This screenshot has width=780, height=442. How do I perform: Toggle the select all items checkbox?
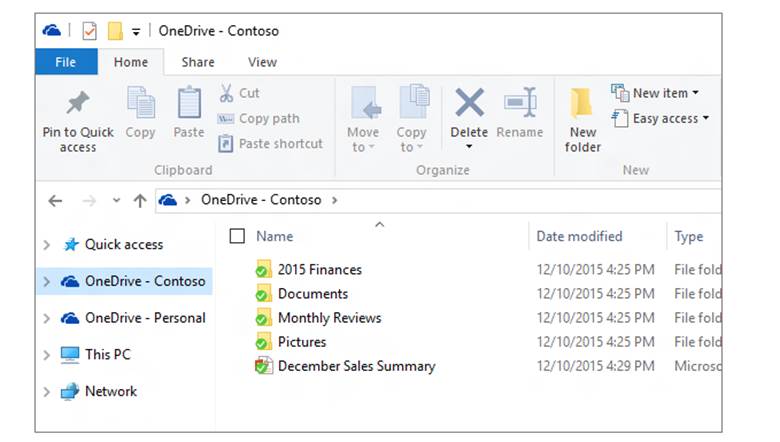237,236
